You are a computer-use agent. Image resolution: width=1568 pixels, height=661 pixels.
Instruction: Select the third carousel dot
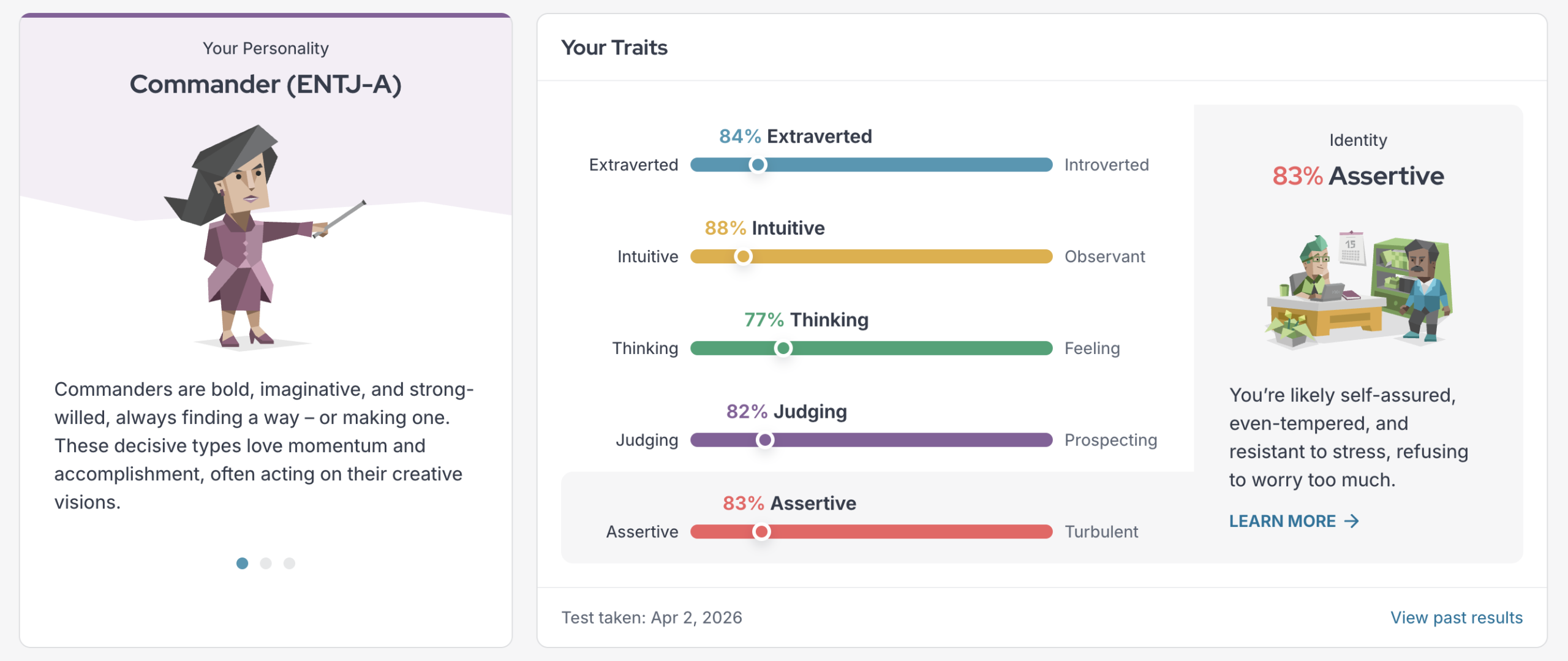click(289, 563)
